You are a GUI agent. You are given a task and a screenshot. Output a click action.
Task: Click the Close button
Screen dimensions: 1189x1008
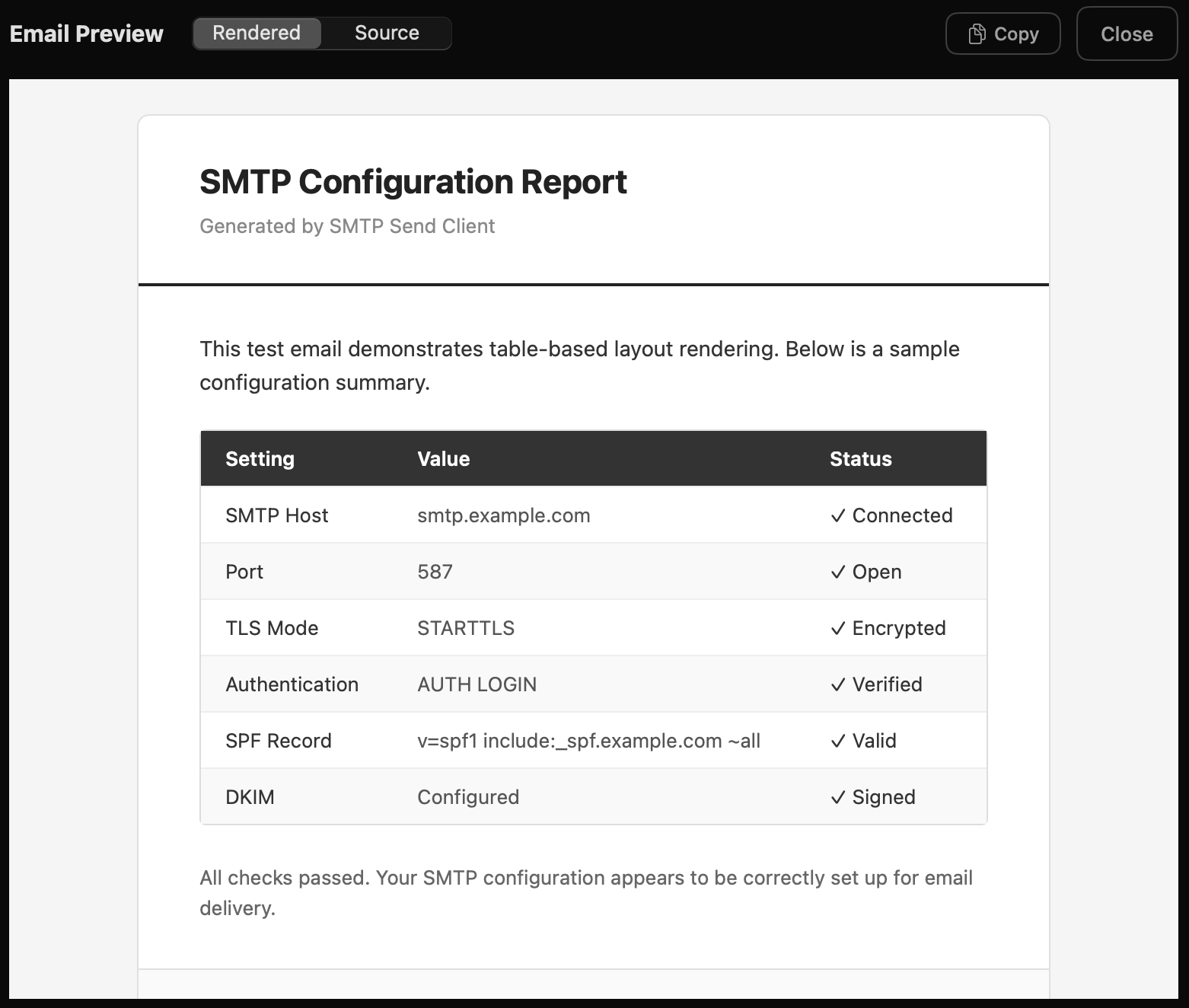1127,33
